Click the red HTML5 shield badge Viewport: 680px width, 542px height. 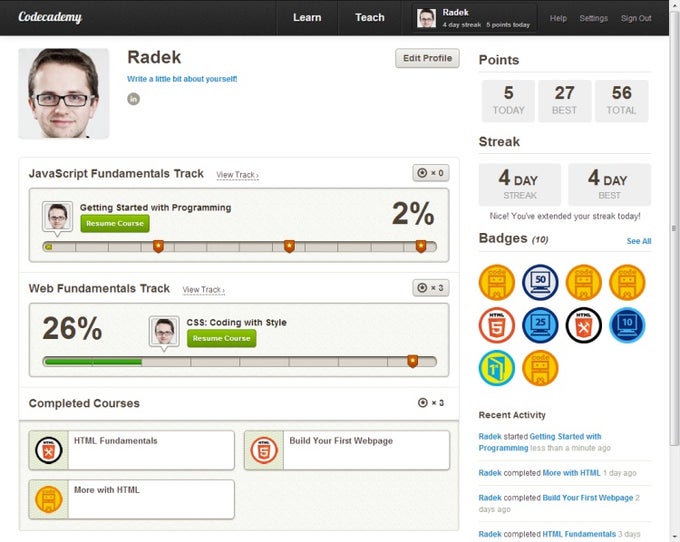(x=497, y=325)
